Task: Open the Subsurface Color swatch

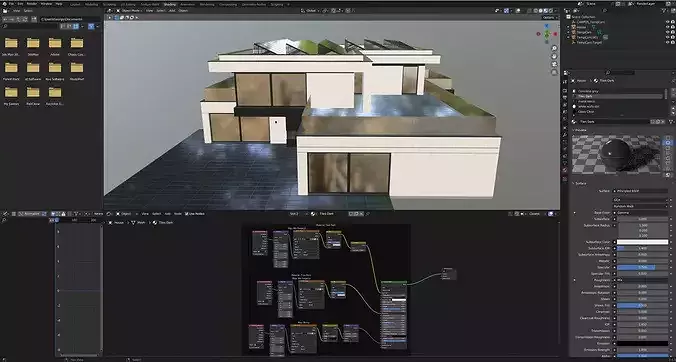Action: click(642, 242)
